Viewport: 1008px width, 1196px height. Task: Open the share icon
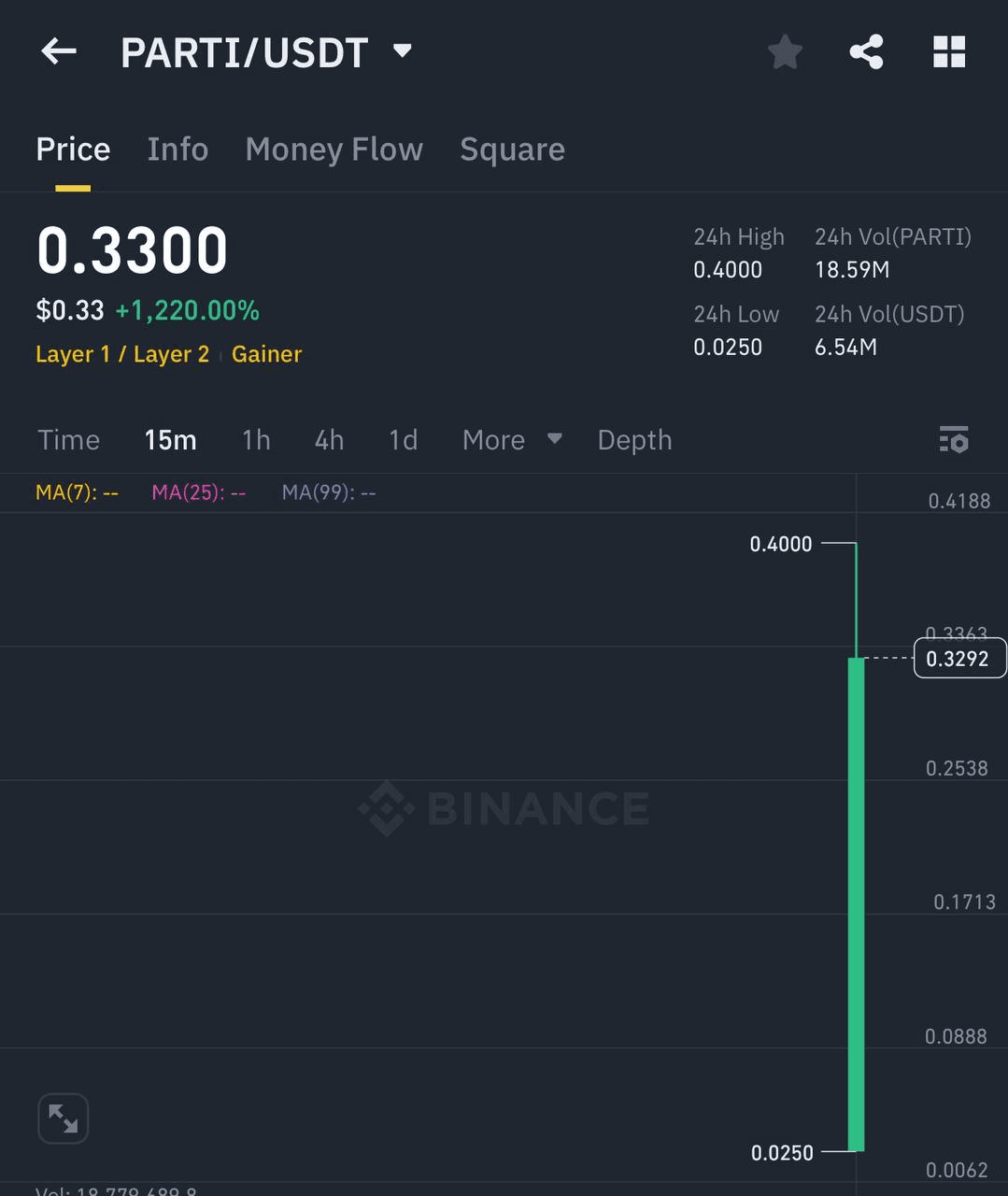(867, 51)
